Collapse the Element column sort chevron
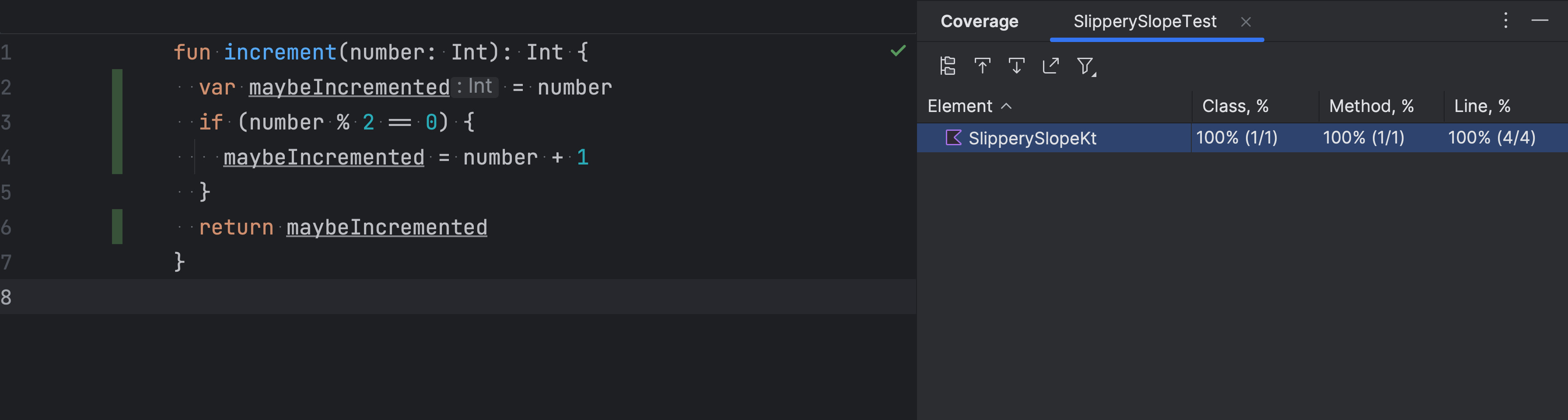Screen dimensions: 1568x420 (x=1005, y=106)
